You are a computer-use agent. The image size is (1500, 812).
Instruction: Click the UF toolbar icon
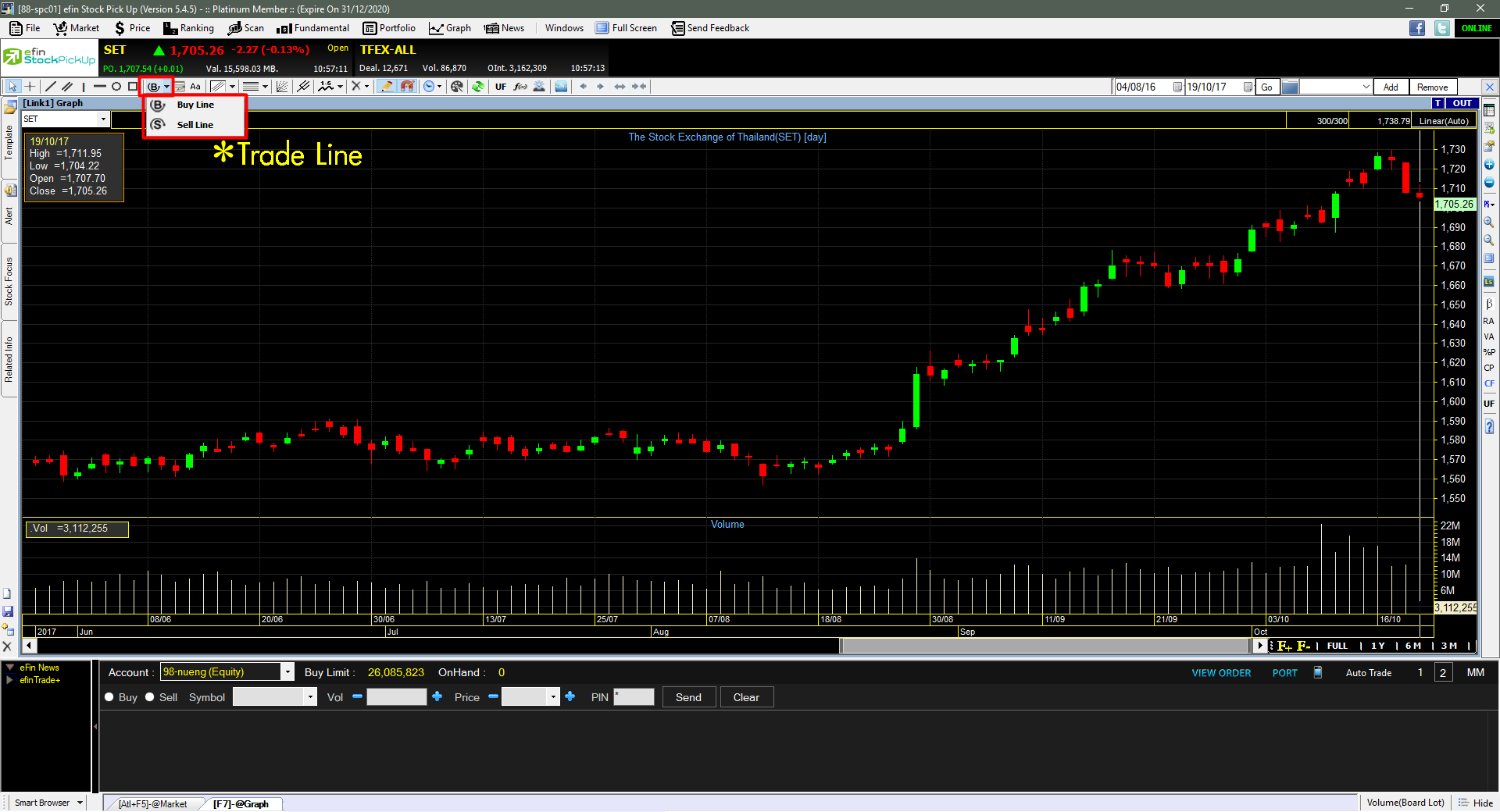(x=501, y=87)
